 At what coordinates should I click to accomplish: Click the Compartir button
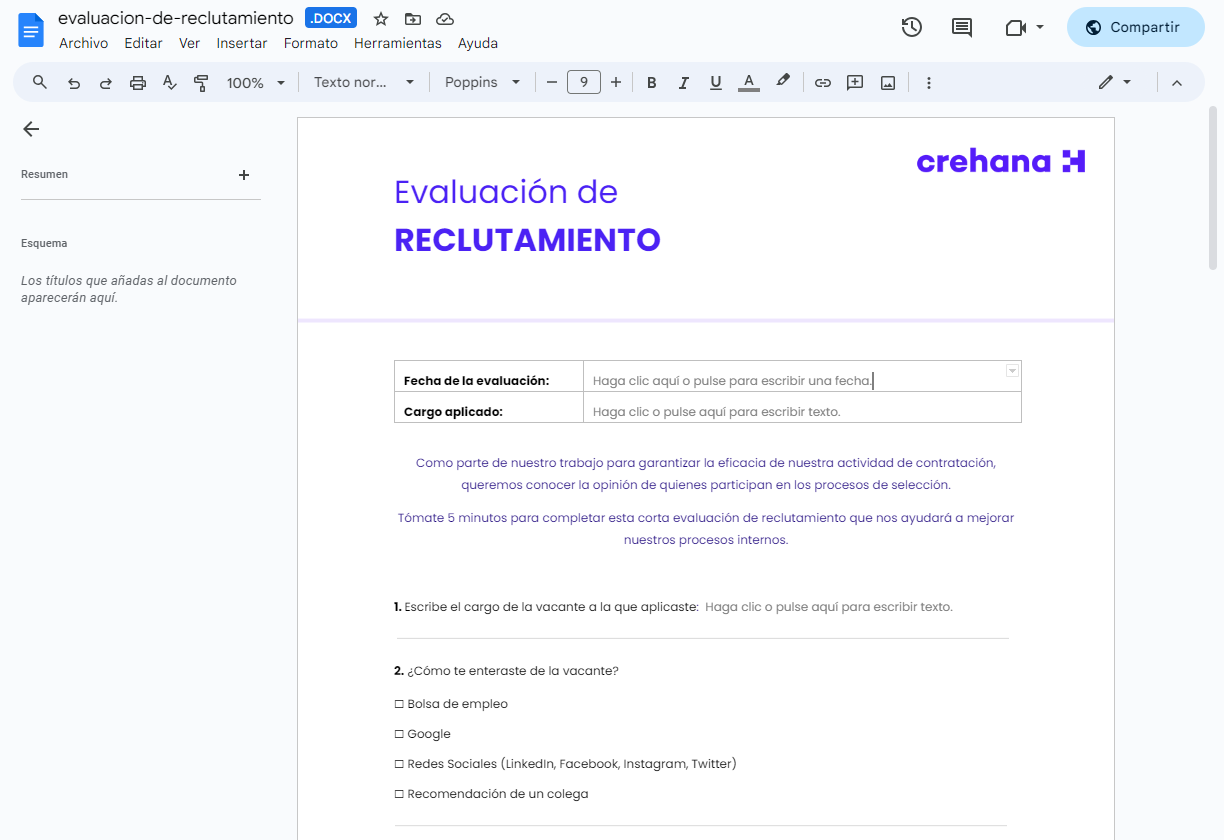click(x=1135, y=27)
